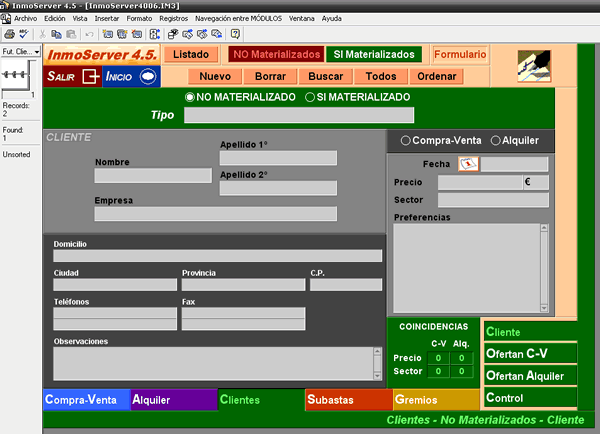Open the Tipo dropdown field
Screen dimensions: 600x434
(299, 115)
